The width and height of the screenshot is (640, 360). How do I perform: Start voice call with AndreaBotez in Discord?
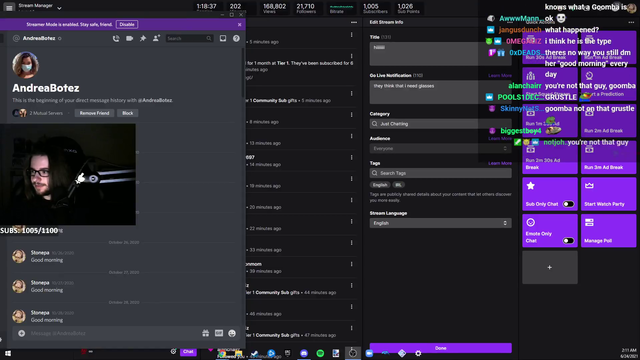click(116, 38)
